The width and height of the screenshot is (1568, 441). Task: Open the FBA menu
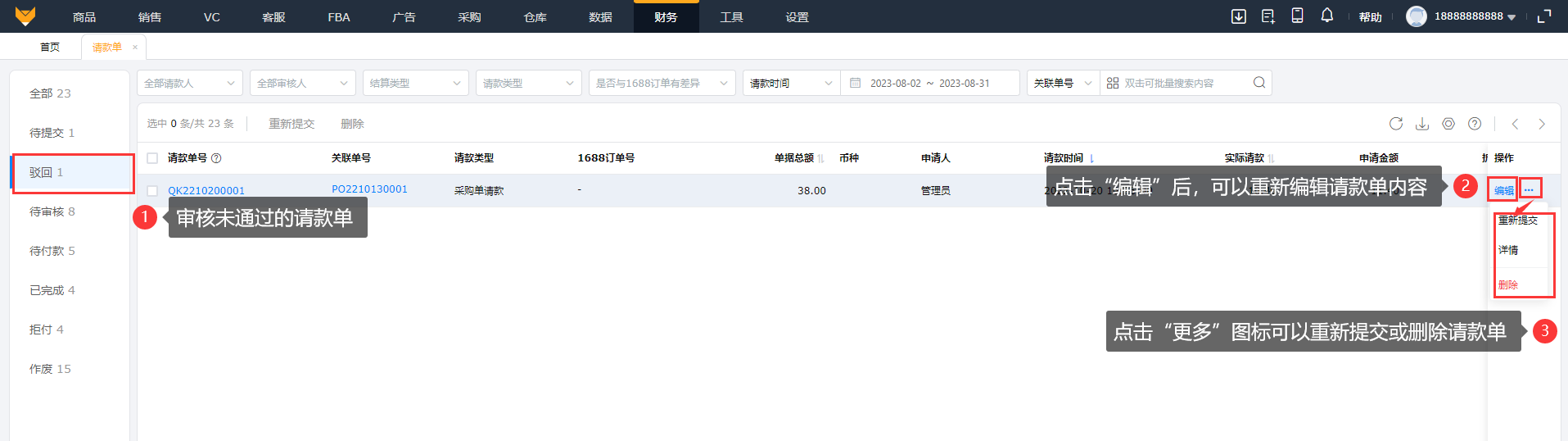pyautogui.click(x=339, y=16)
